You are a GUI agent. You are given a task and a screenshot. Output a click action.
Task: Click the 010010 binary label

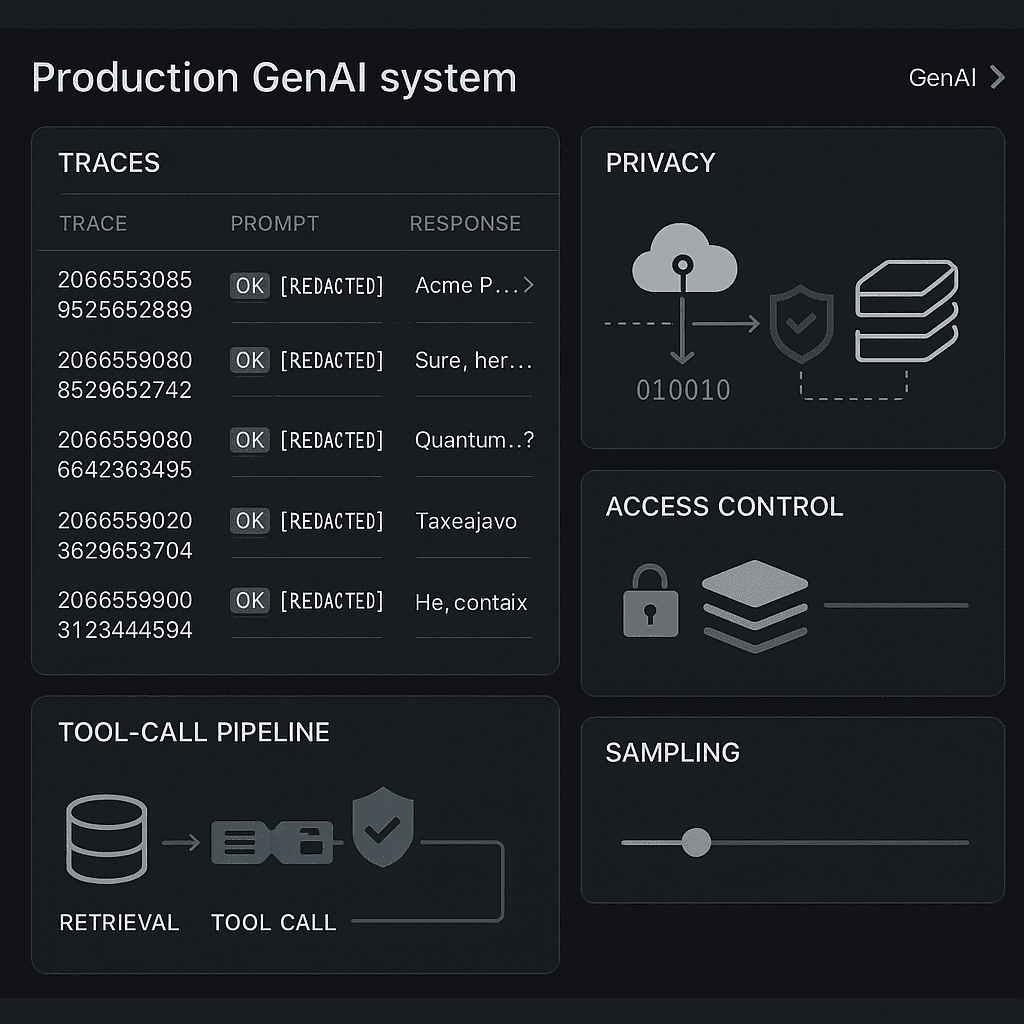[683, 390]
